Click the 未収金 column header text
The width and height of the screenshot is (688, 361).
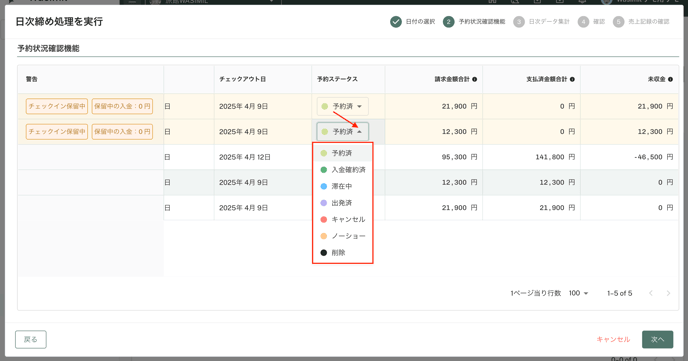(x=656, y=79)
